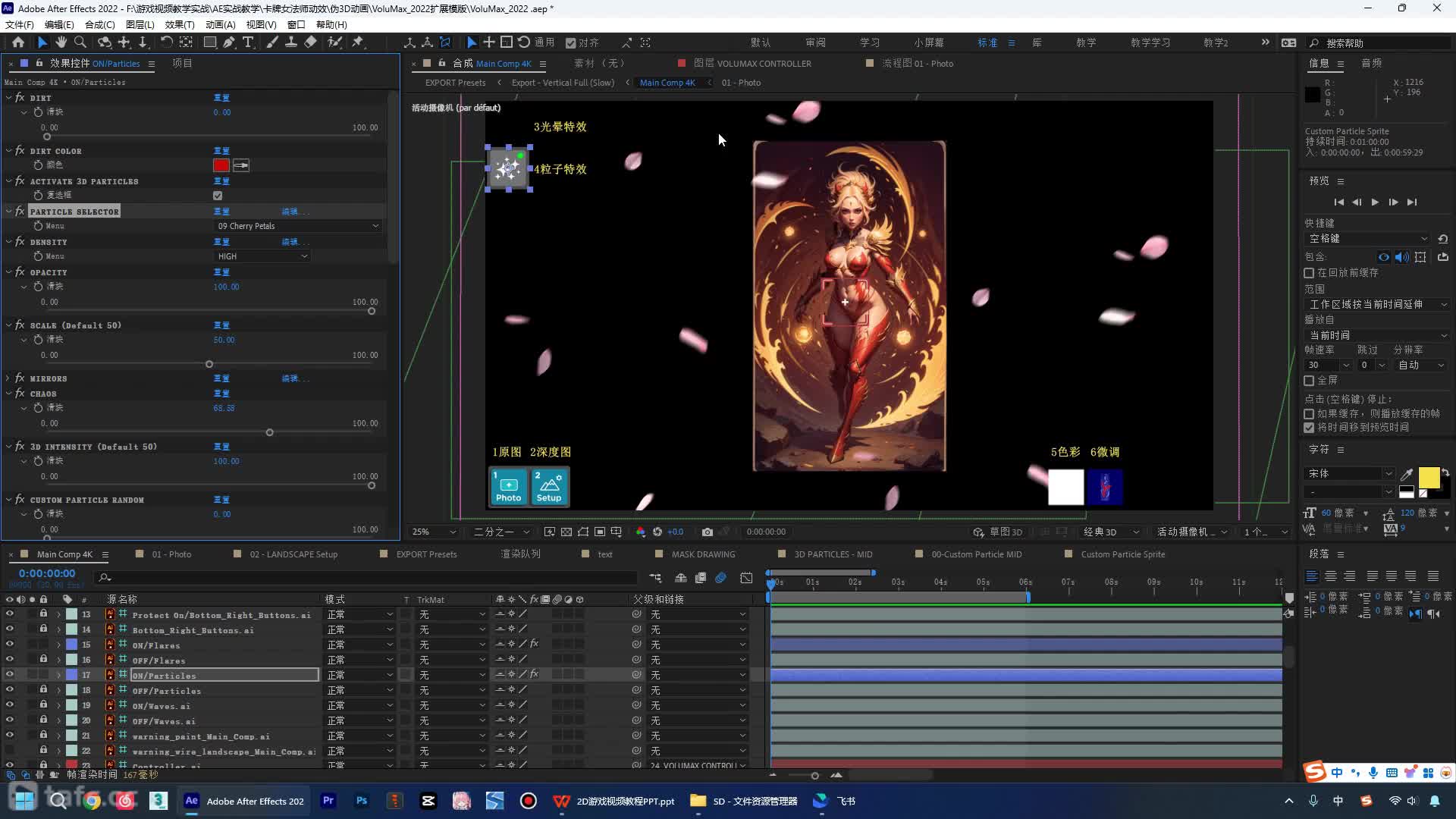Hide the ON/Flares layer eye
The height and width of the screenshot is (819, 1456).
click(10, 645)
